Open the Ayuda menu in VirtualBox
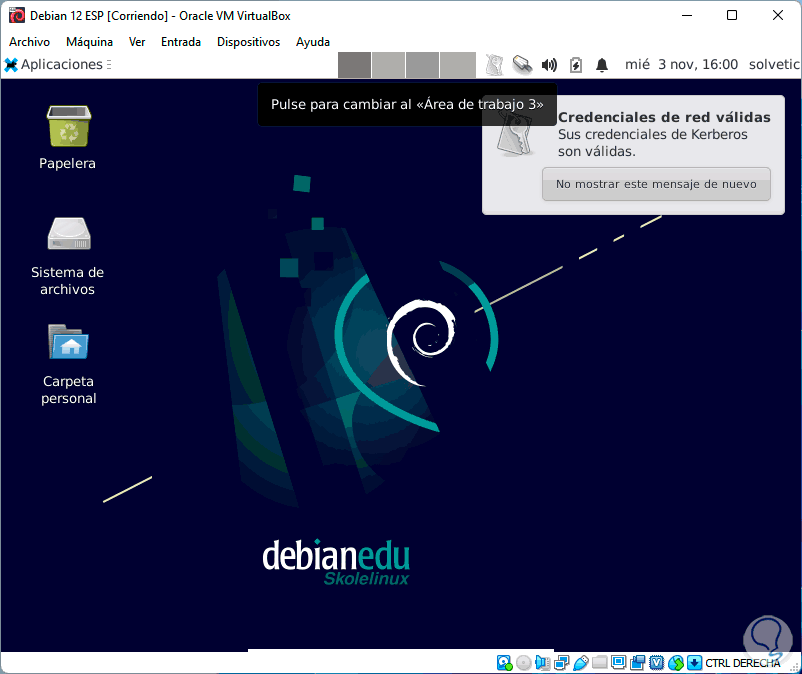The width and height of the screenshot is (802, 674). 313,42
